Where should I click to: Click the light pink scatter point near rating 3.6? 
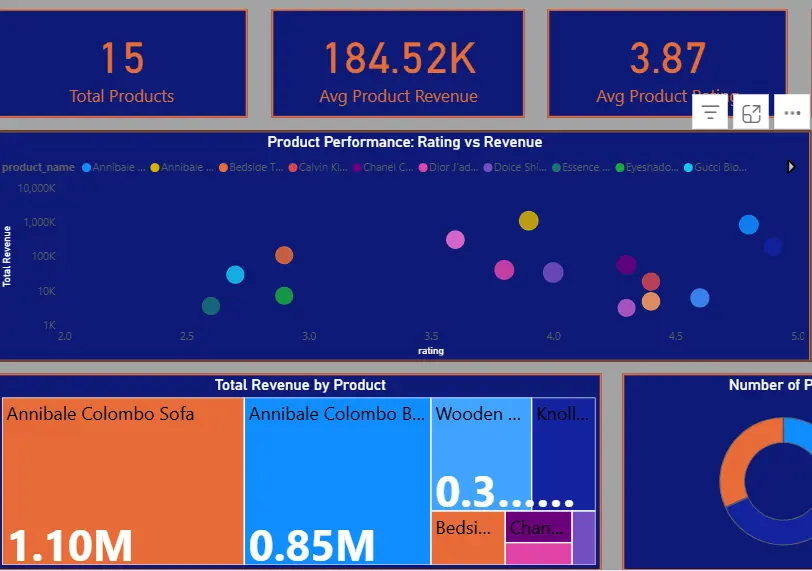tap(455, 240)
